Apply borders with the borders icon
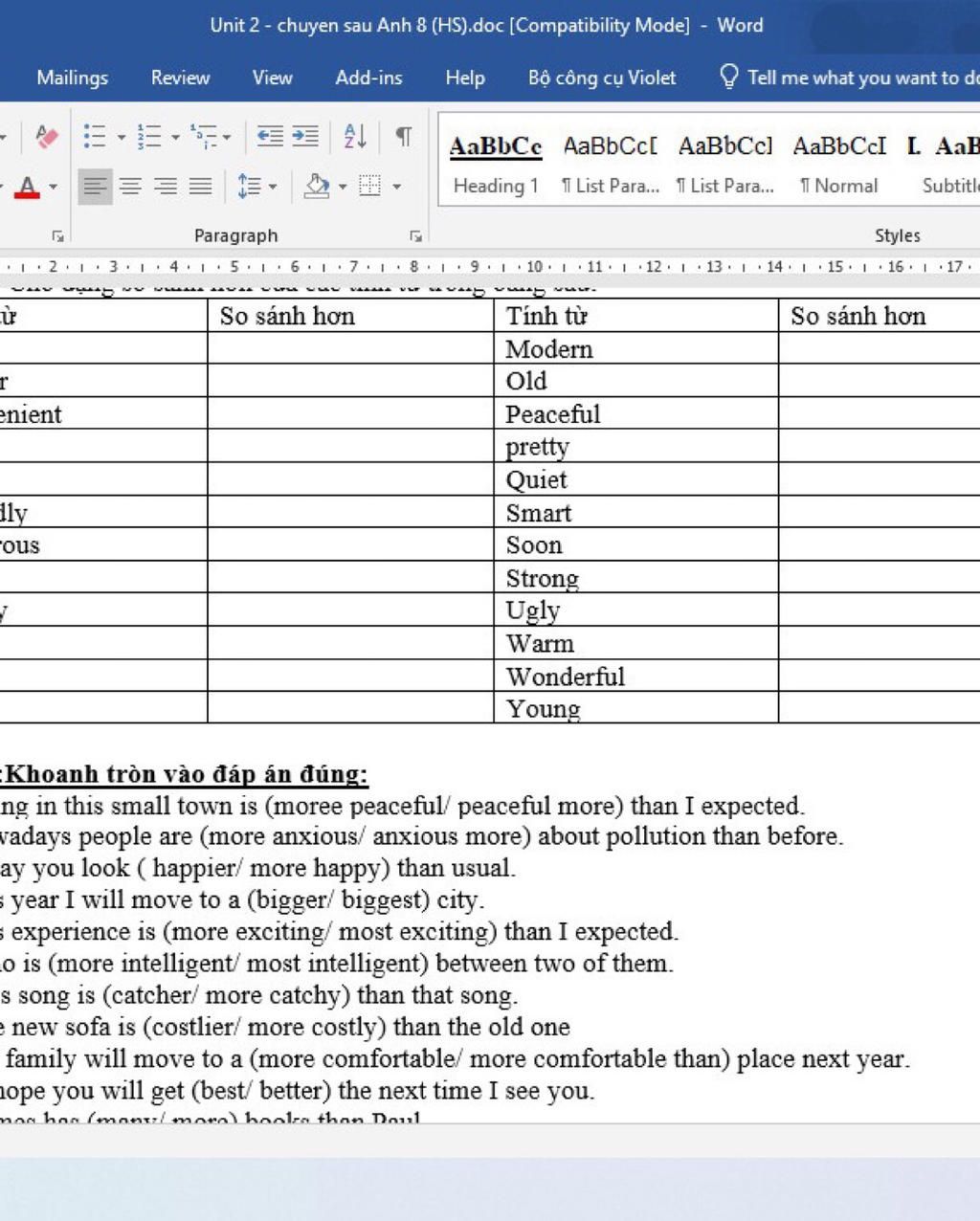This screenshot has width=980, height=1221. [x=370, y=187]
